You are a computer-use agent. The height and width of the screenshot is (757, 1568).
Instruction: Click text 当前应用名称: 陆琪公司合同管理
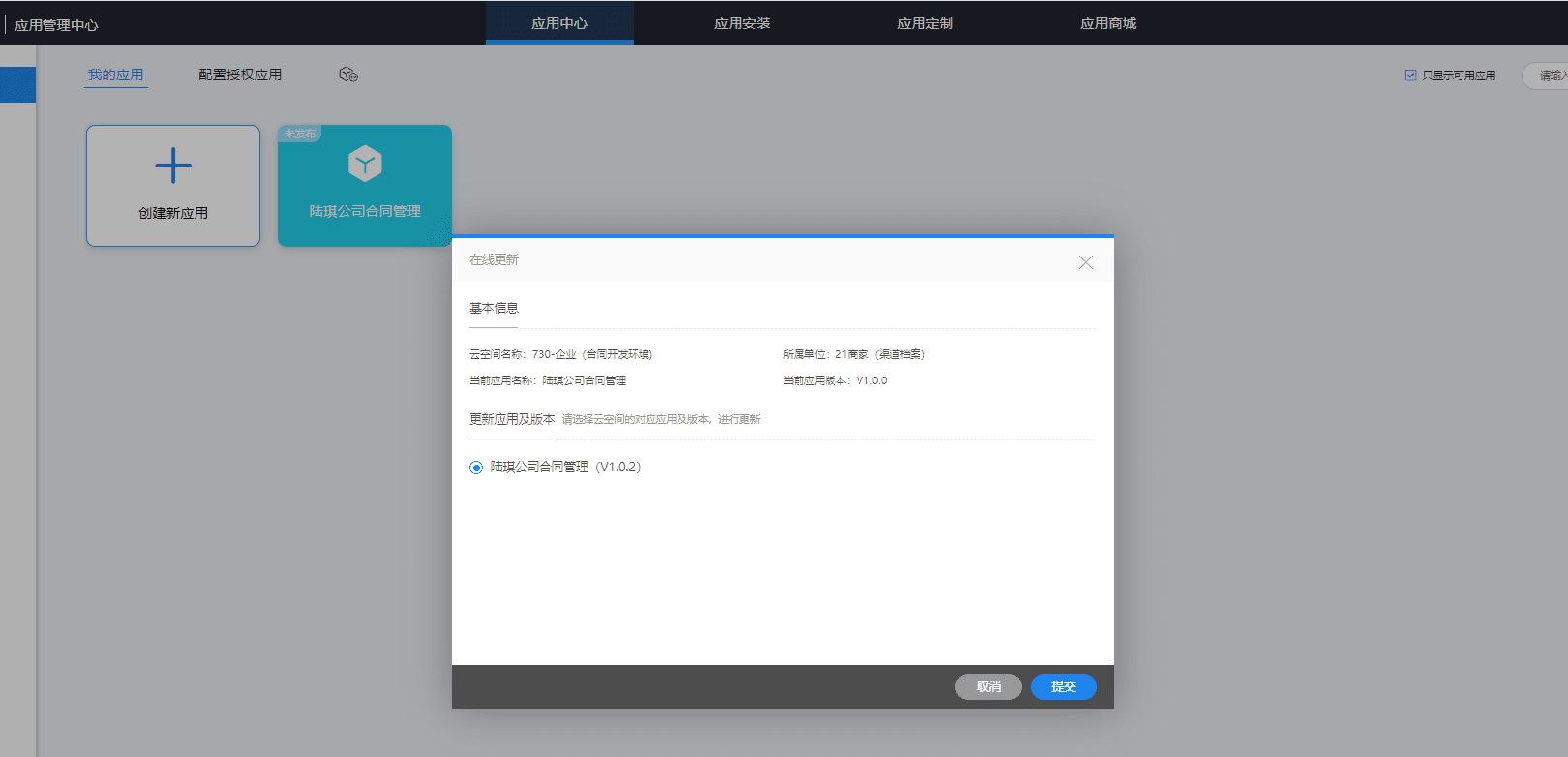pos(548,380)
